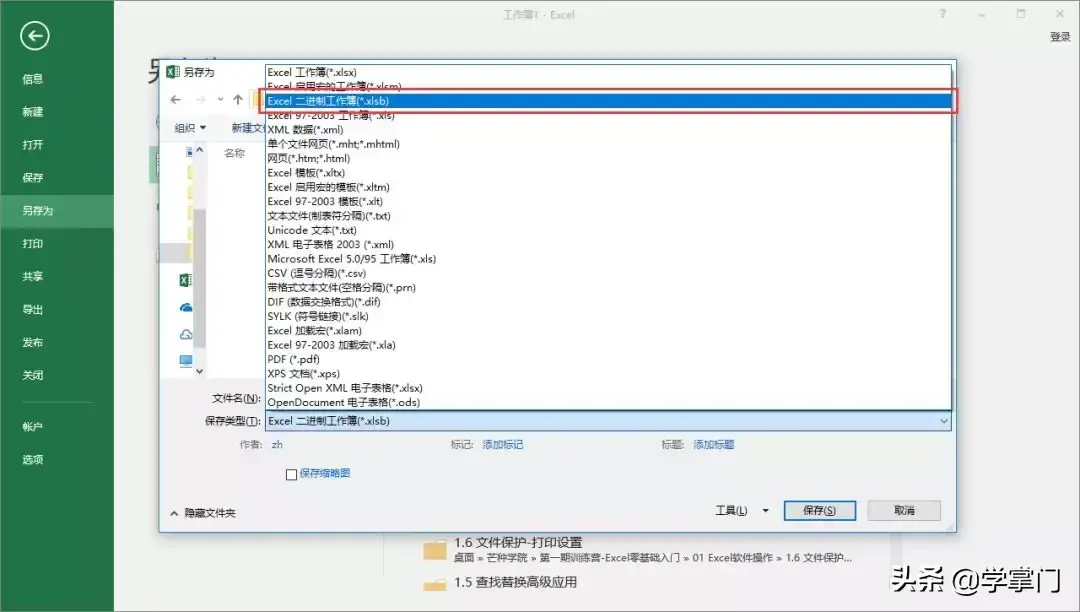Go back using dialog's left arrow
The height and width of the screenshot is (612, 1080).
(x=176, y=100)
